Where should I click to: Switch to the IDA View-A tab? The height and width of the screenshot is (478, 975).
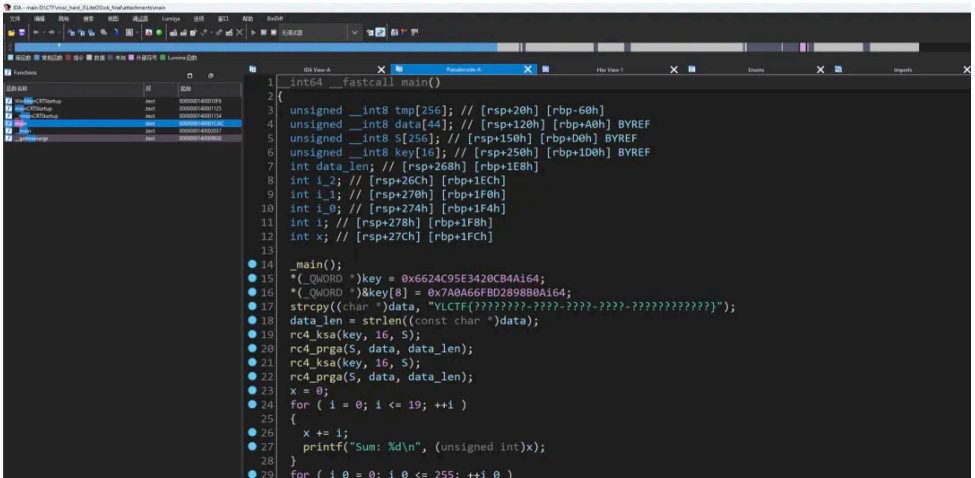tap(317, 70)
